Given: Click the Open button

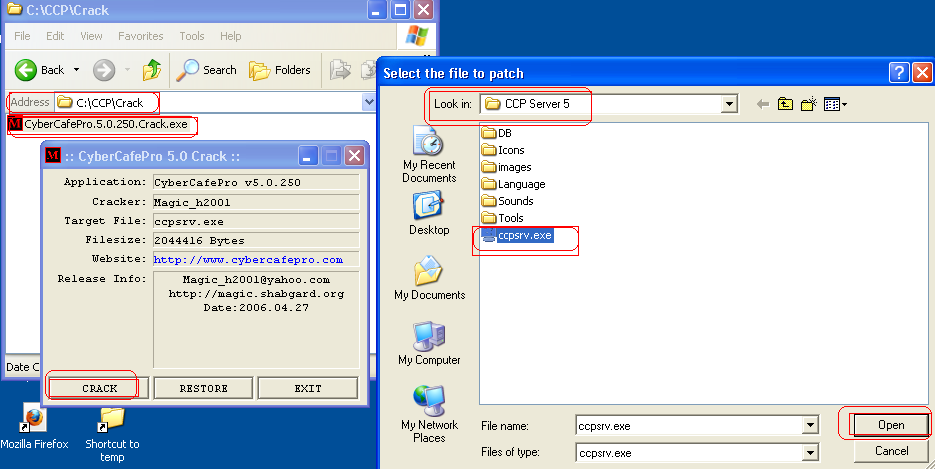Looking at the screenshot, I should [891, 425].
